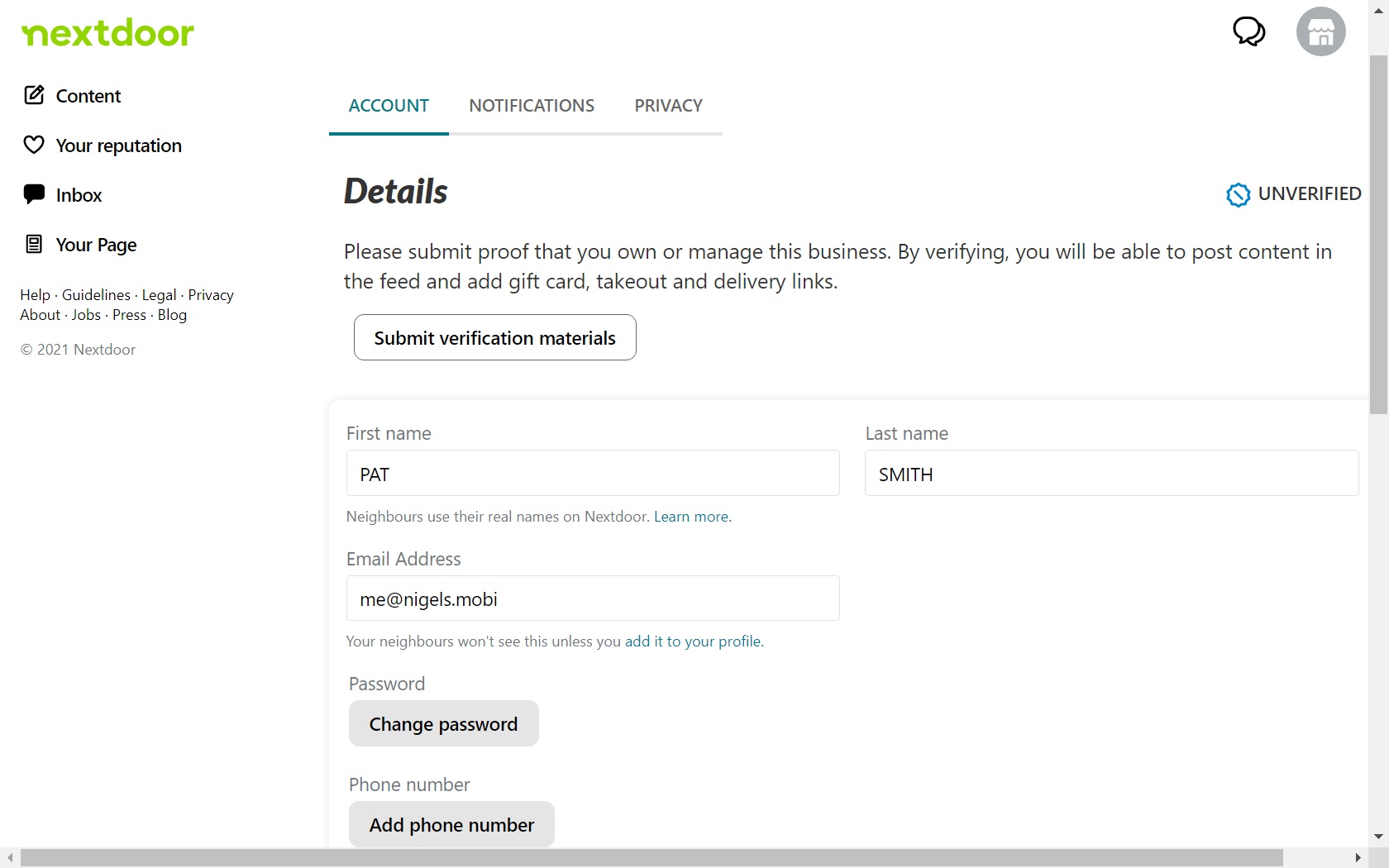Viewport: 1389px width, 868px height.
Task: Switch to the Privacy tab
Action: click(x=668, y=106)
